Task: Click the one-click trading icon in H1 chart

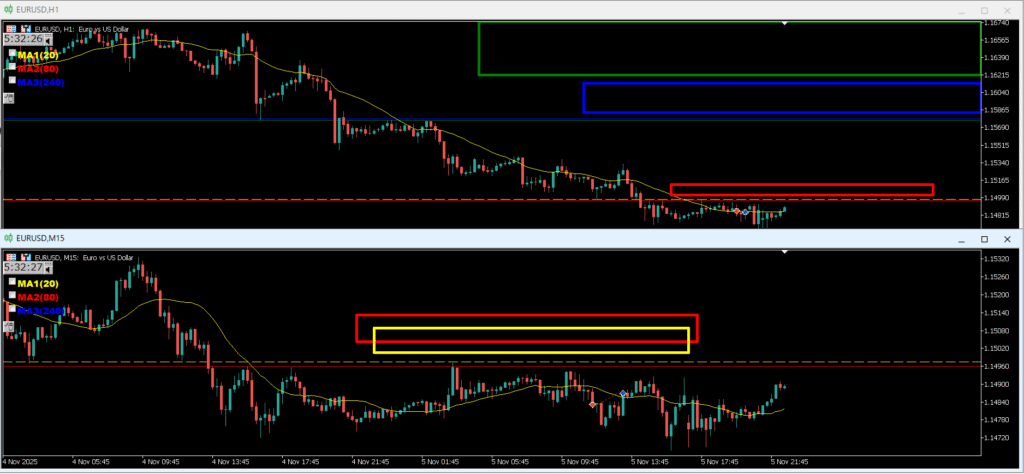Action: tap(24, 29)
